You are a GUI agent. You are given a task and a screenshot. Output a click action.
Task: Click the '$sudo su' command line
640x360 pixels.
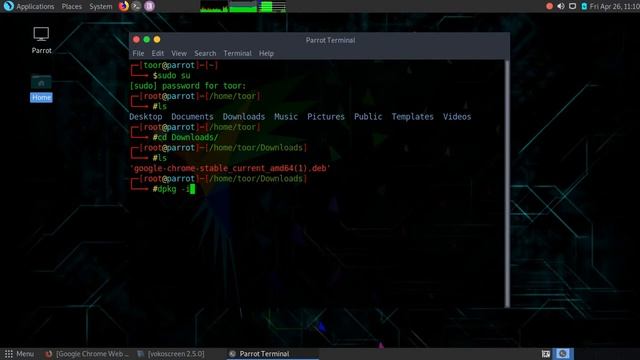click(x=171, y=76)
